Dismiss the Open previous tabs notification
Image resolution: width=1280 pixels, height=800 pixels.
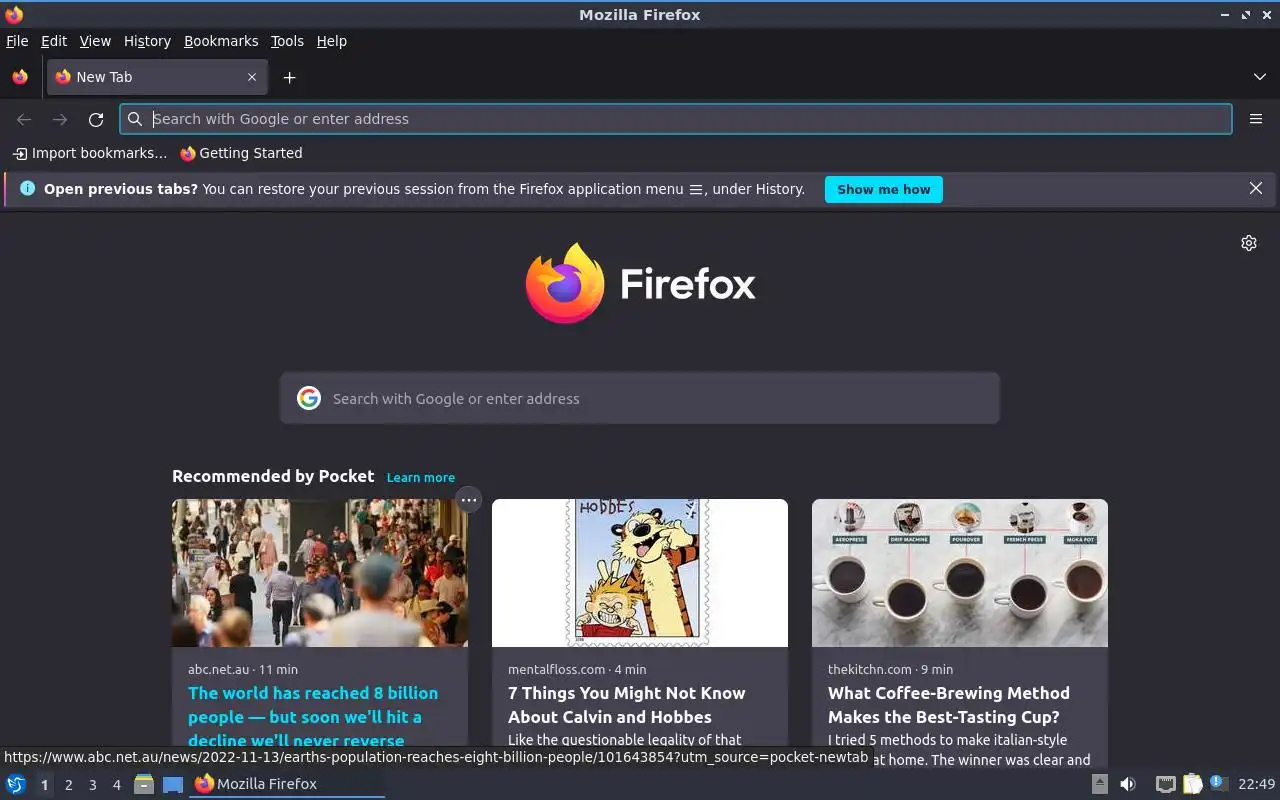pos(1256,188)
